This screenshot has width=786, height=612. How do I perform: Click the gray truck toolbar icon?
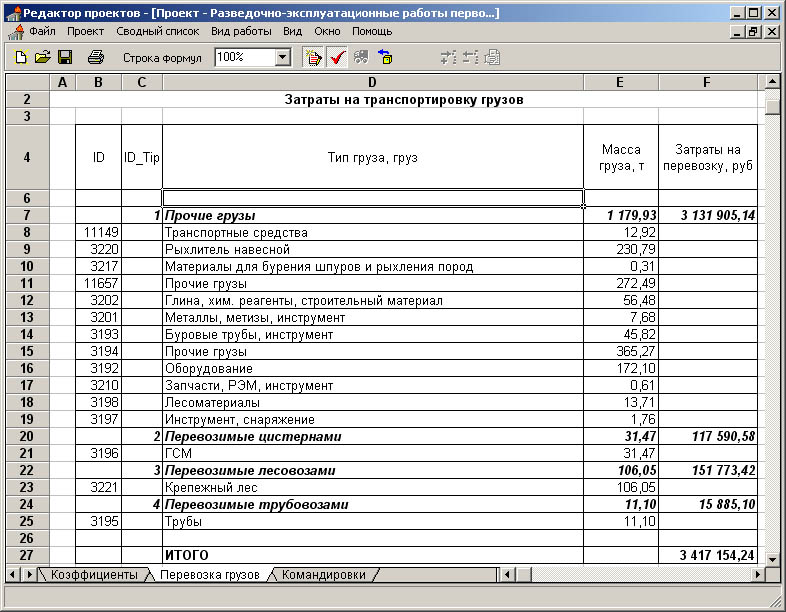pos(361,57)
